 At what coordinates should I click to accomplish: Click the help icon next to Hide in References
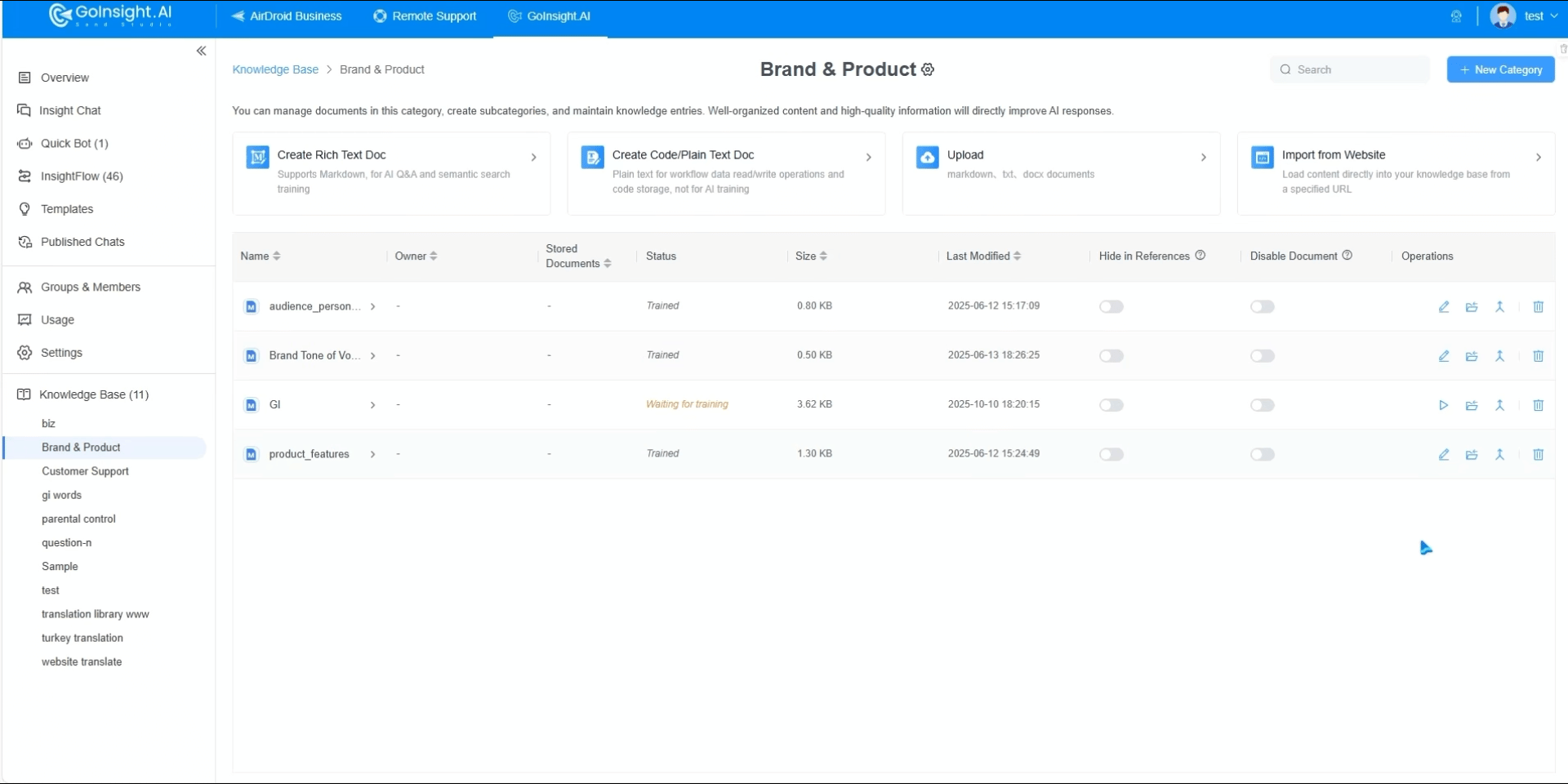1200,256
